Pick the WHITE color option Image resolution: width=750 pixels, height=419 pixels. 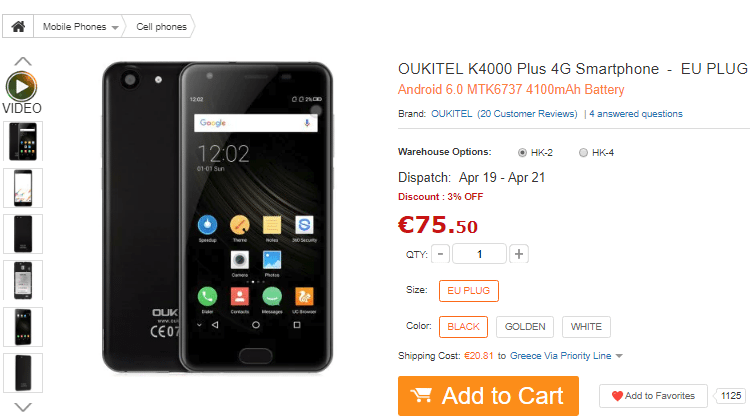(586, 327)
